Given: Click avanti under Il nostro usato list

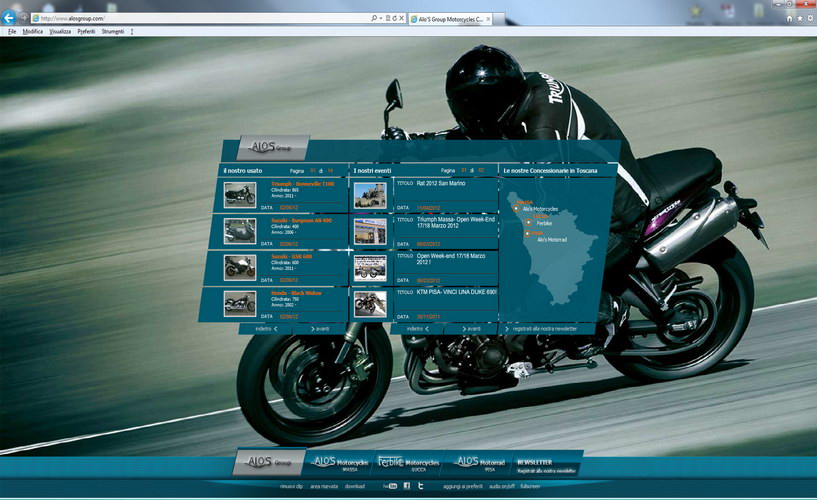Looking at the screenshot, I should [x=320, y=329].
